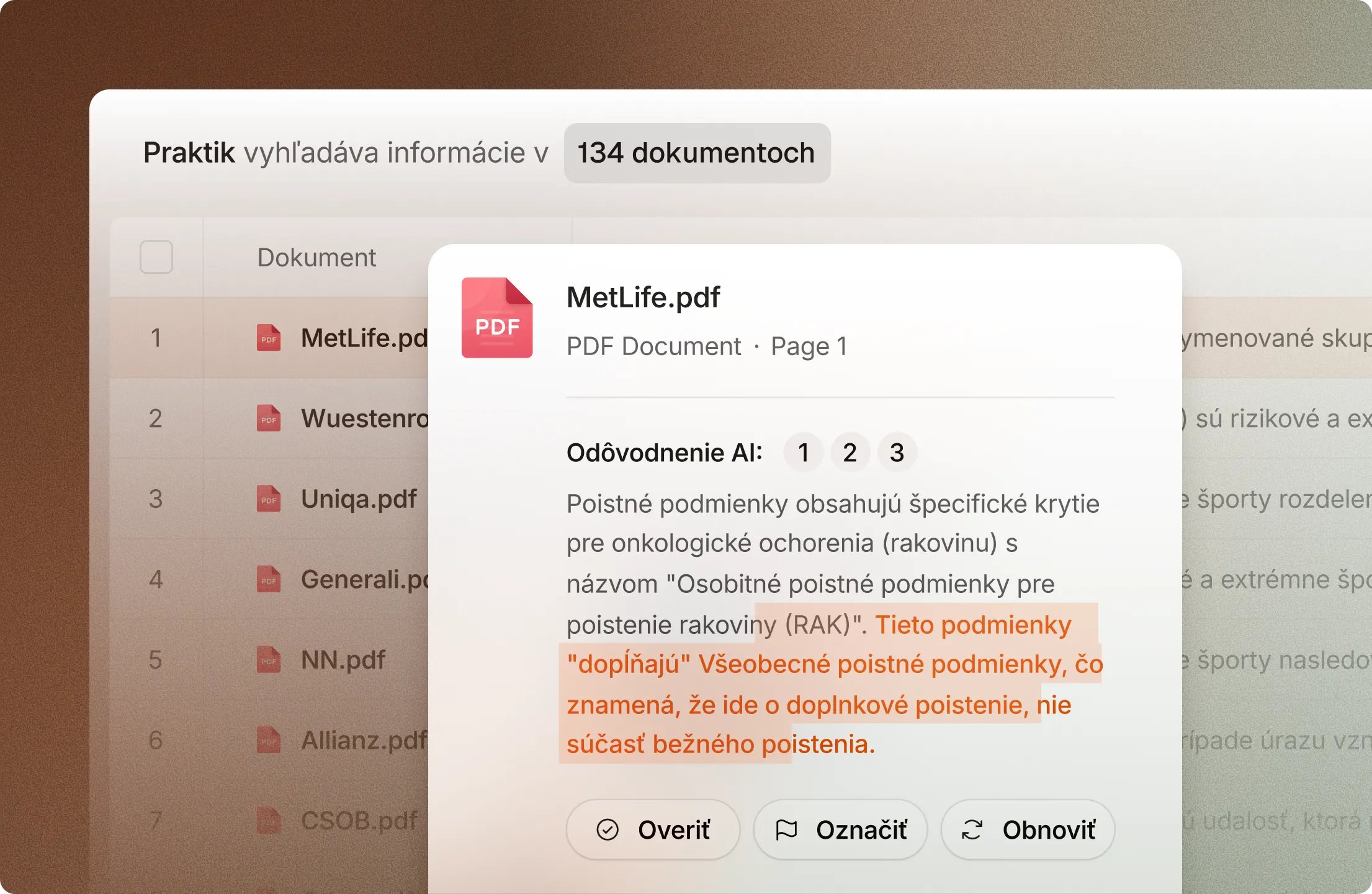Screen dimensions: 1372x894
Task: Click the MetLife.pdf title in the detail card
Action: pos(643,297)
